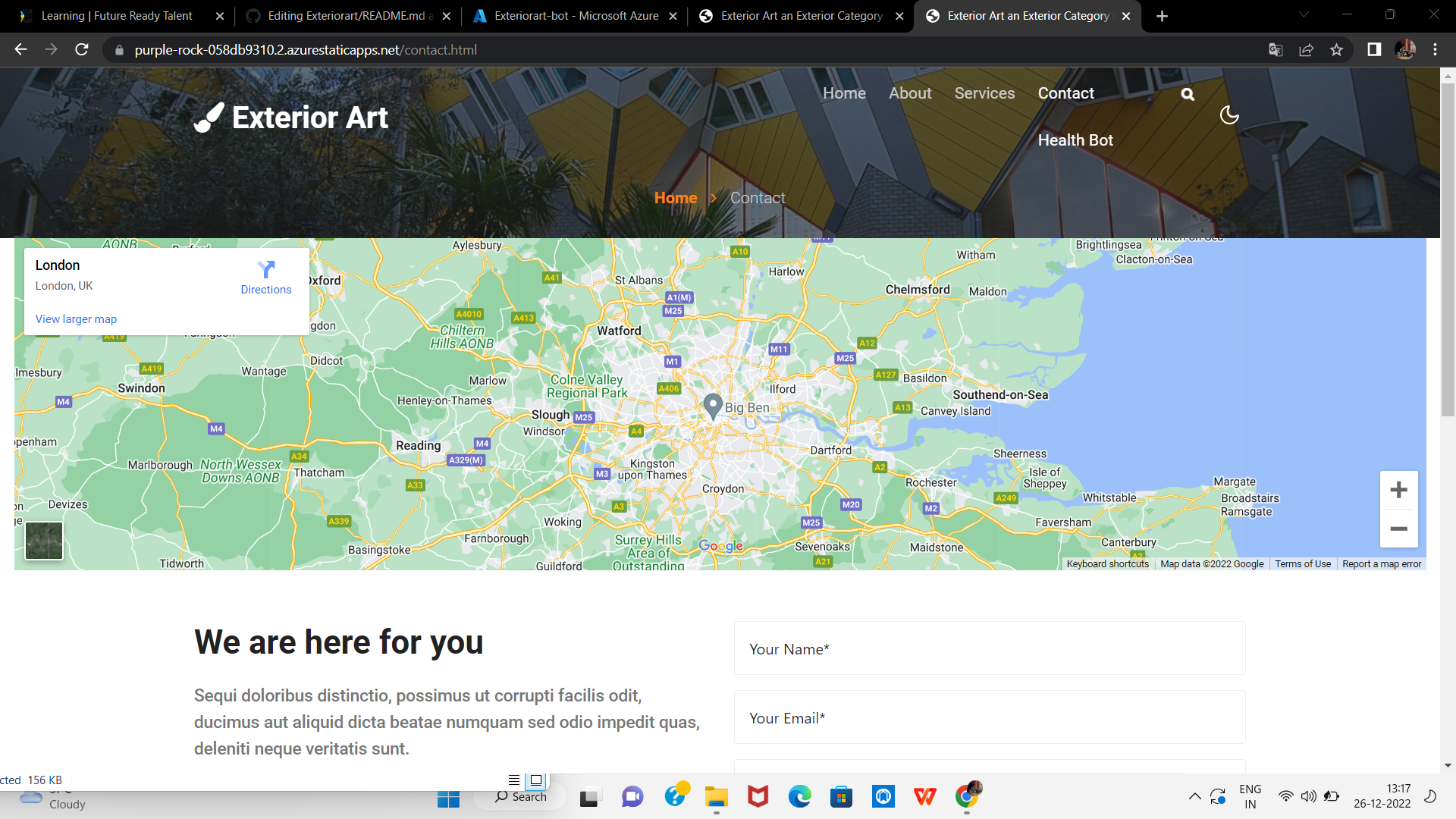Click the Directions icon on the map card

pos(266,271)
